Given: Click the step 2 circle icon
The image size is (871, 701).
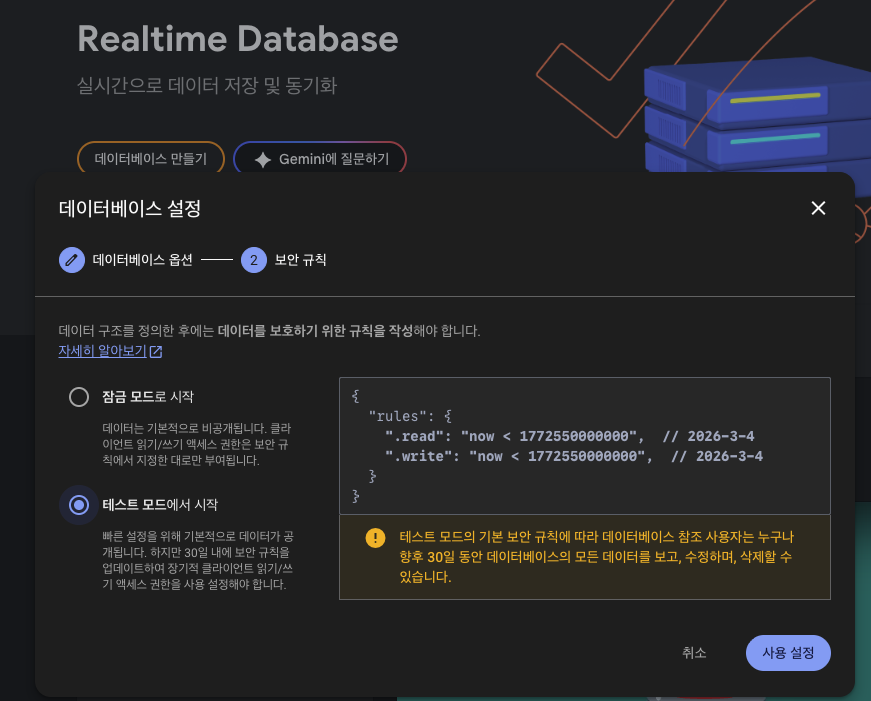Looking at the screenshot, I should pos(254,260).
